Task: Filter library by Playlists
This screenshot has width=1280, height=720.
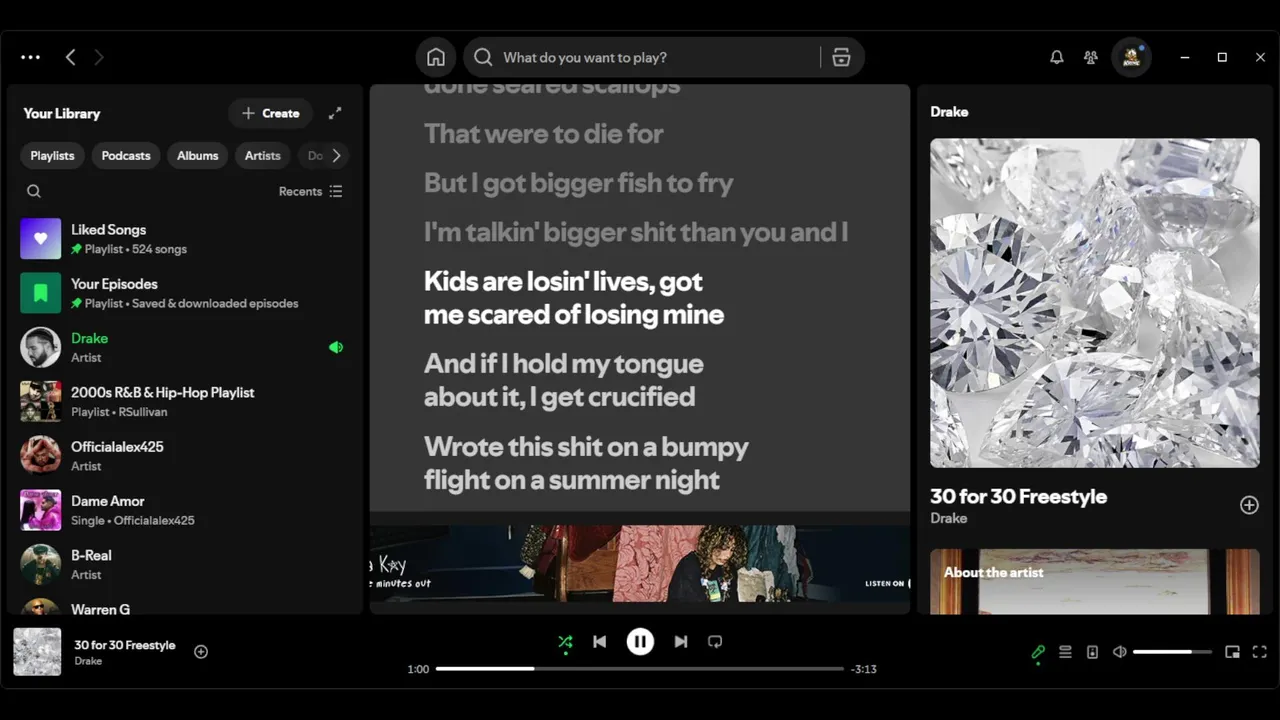Action: (52, 155)
